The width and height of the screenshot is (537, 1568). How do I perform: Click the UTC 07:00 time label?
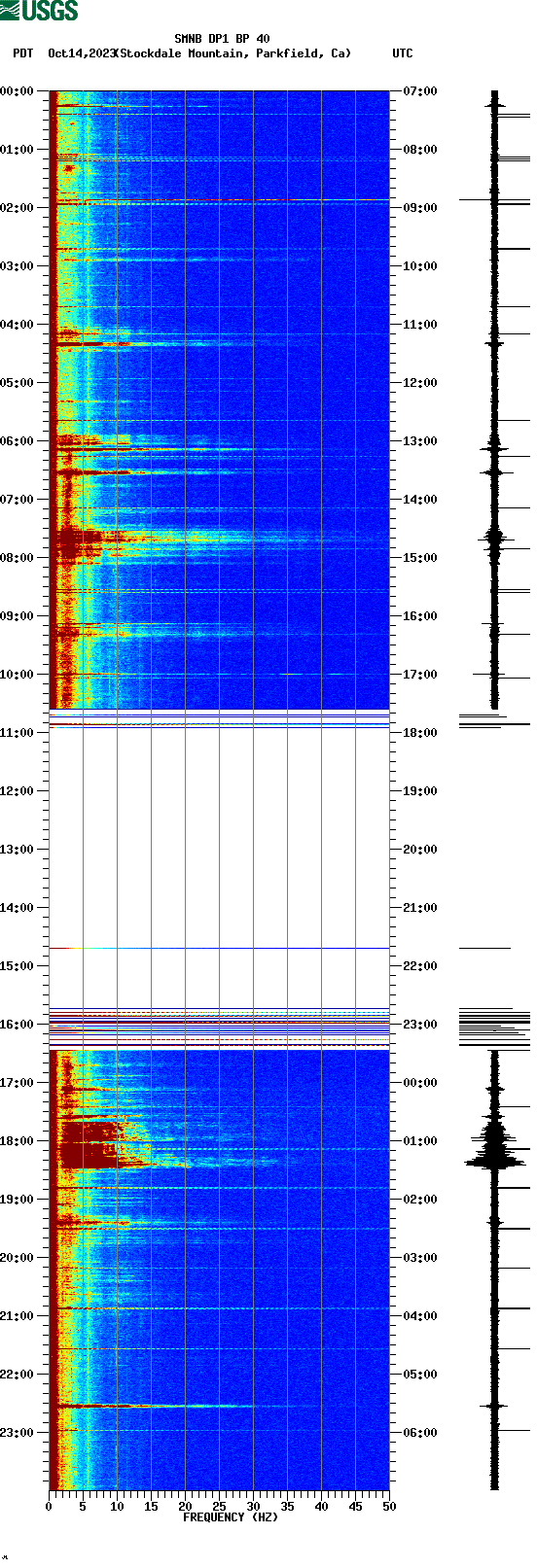(x=420, y=91)
